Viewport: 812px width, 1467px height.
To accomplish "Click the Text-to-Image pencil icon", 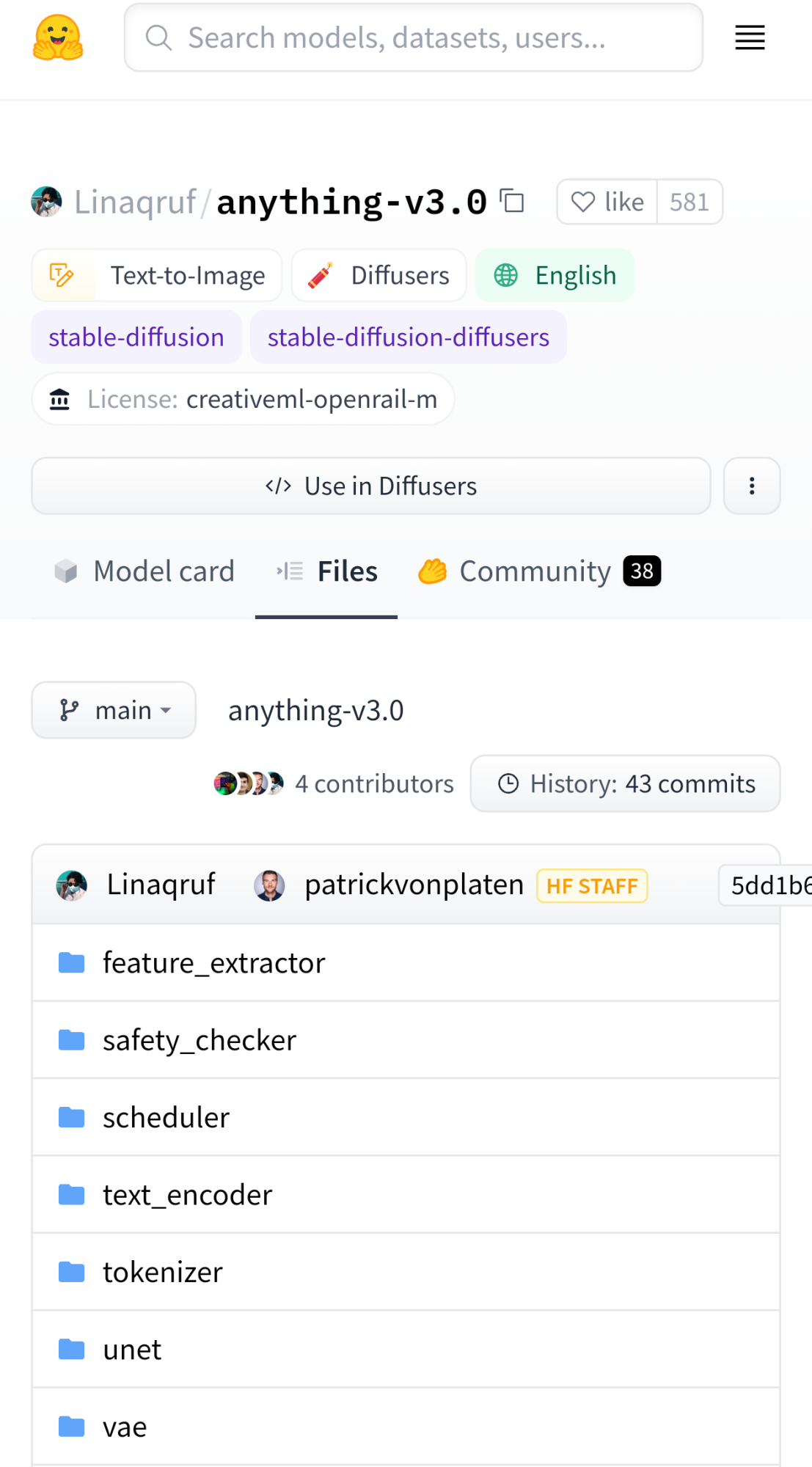I will (x=62, y=275).
